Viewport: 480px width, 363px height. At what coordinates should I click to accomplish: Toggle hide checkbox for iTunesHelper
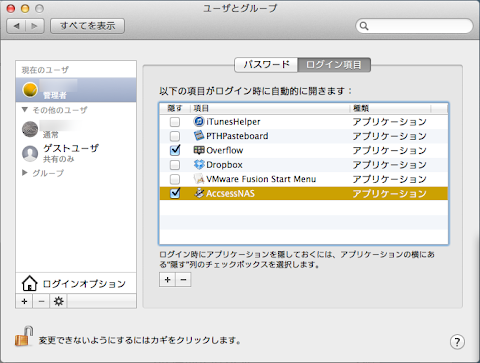(175, 122)
